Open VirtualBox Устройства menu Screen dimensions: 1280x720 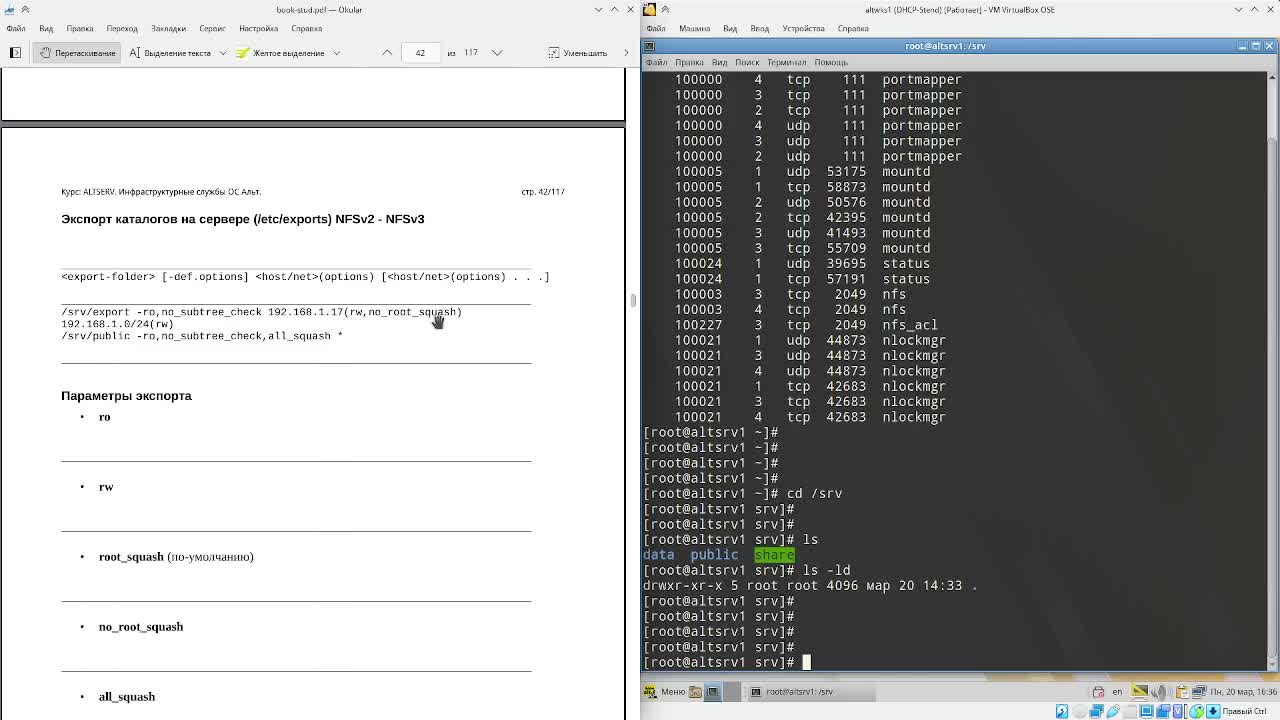[x=804, y=28]
